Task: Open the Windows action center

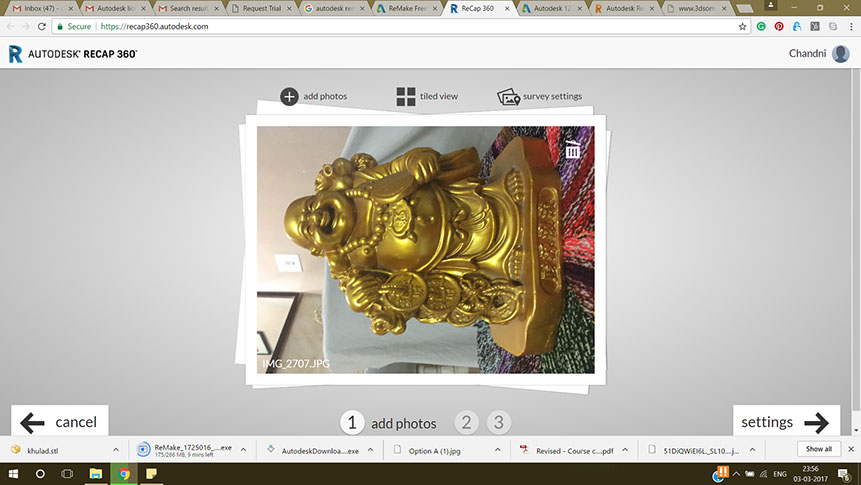Action: point(844,473)
